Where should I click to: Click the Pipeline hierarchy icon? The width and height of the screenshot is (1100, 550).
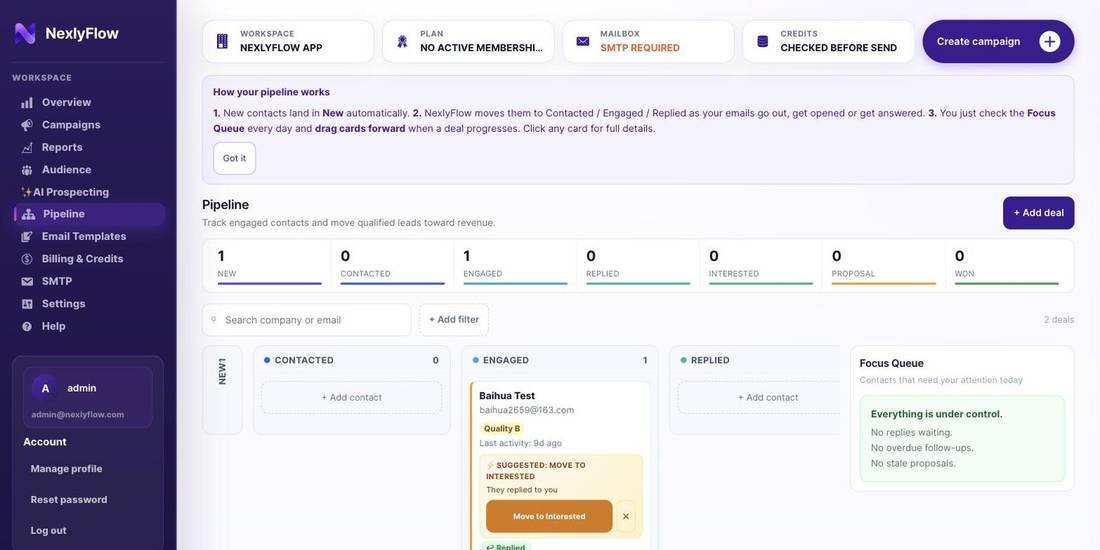click(x=28, y=214)
